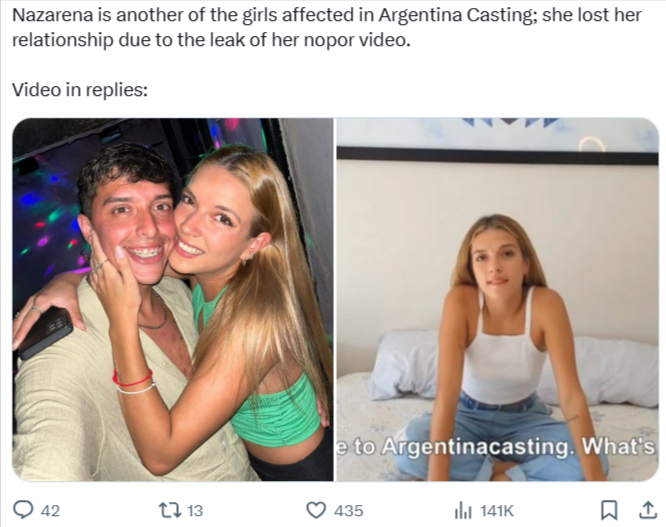Bookmark this post

608,510
